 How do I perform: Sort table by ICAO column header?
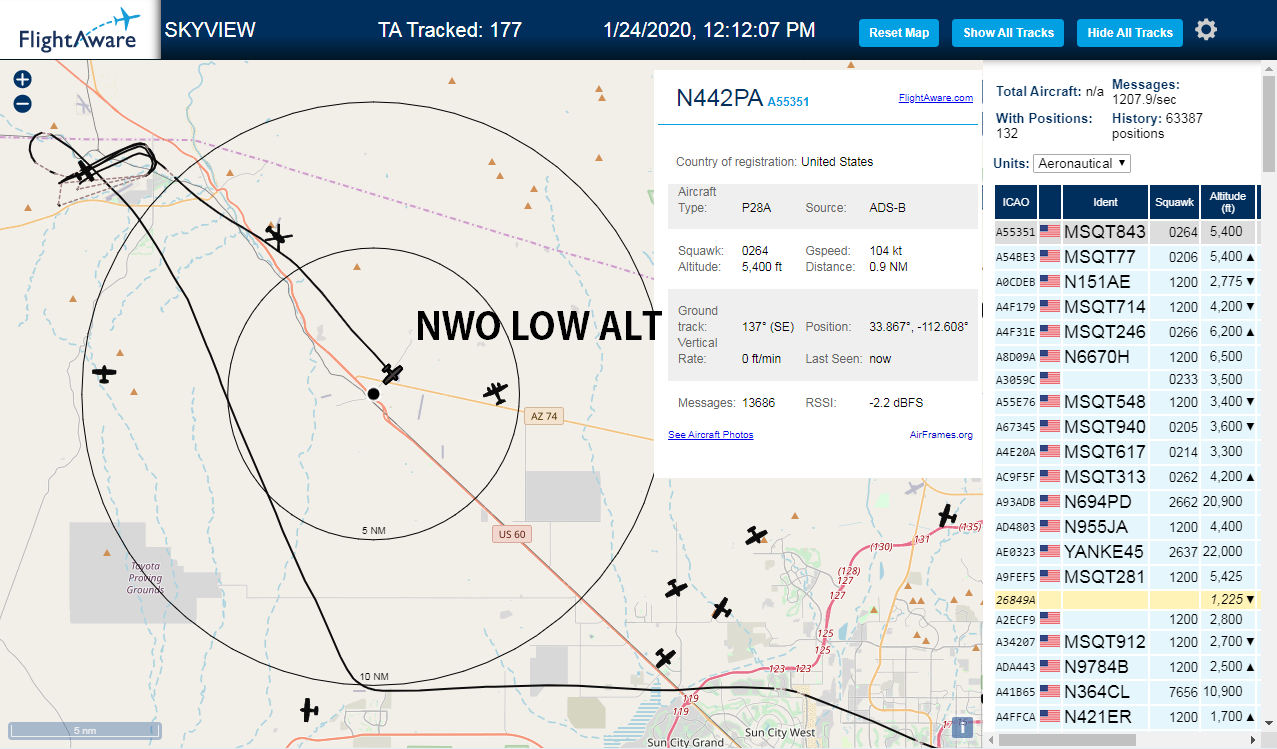point(1016,202)
